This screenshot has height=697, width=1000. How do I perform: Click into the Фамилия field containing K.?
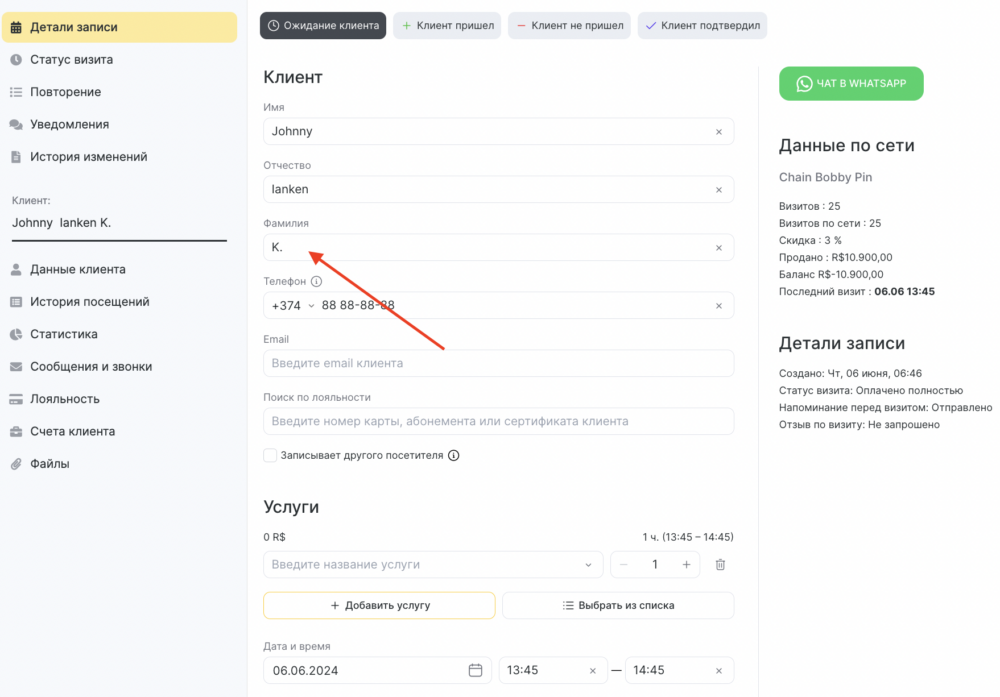click(499, 247)
